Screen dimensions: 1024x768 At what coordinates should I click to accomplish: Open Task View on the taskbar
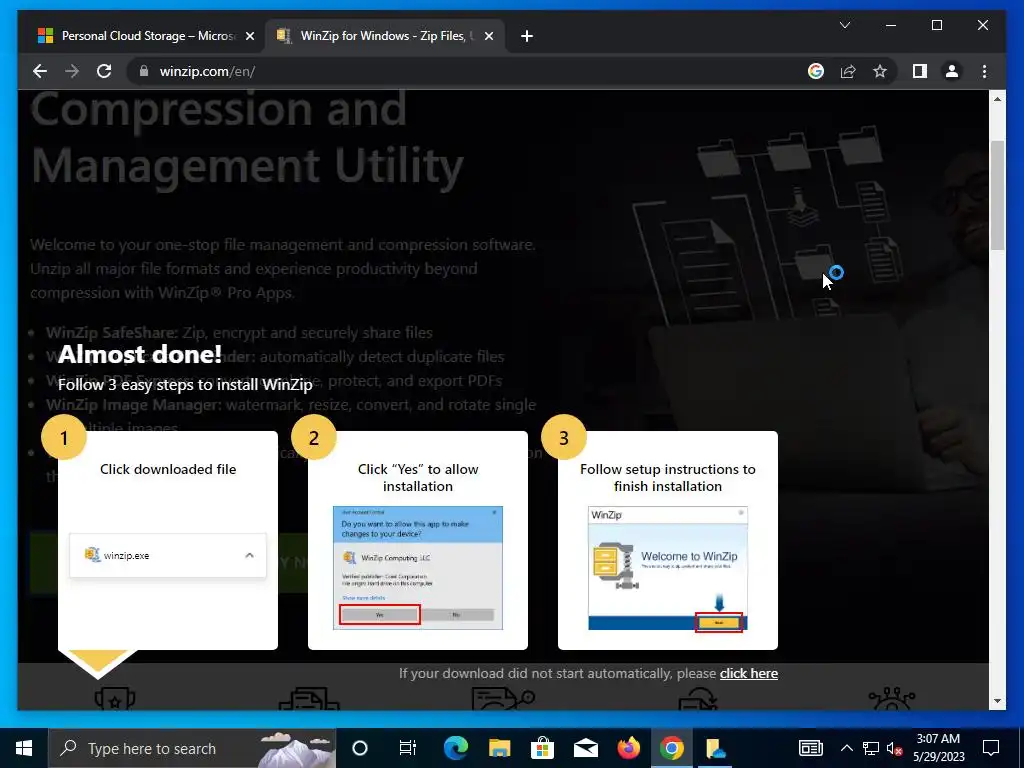[x=408, y=748]
